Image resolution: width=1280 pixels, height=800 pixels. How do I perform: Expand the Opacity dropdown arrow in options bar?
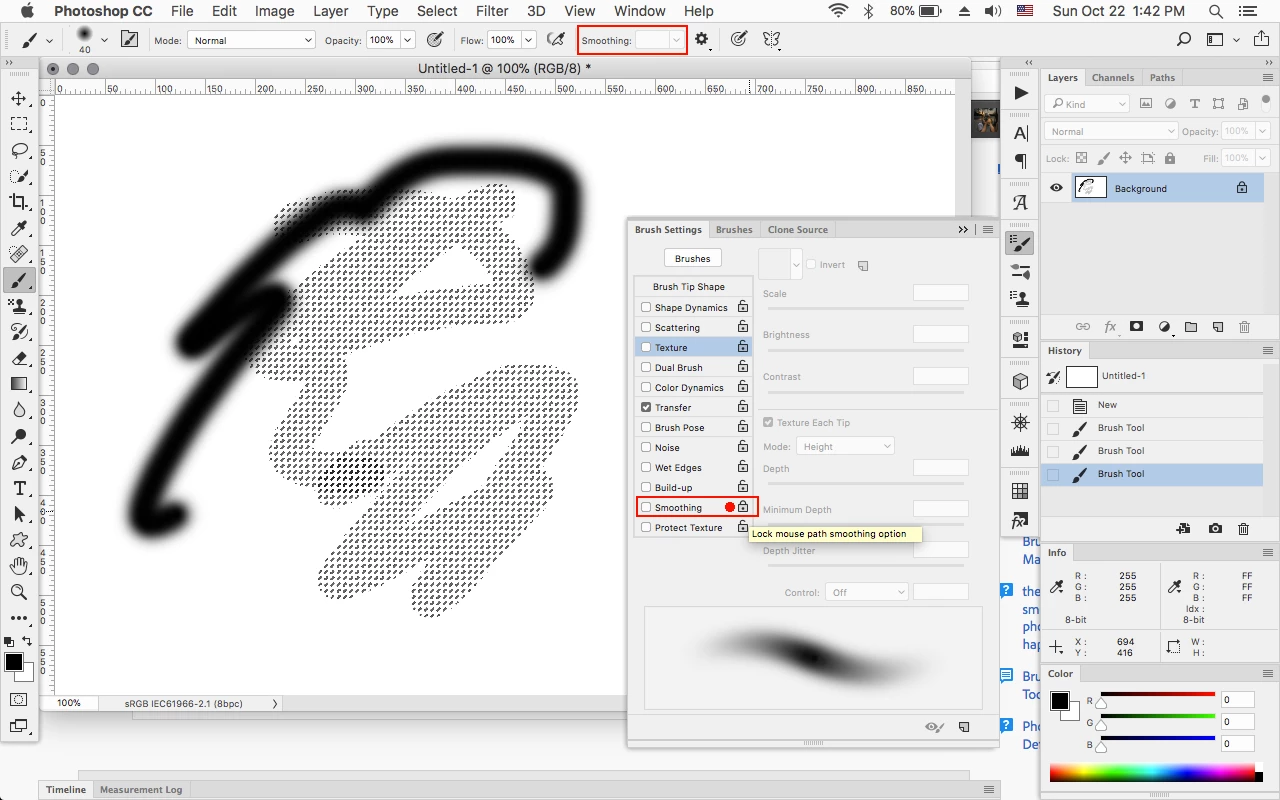pos(408,40)
